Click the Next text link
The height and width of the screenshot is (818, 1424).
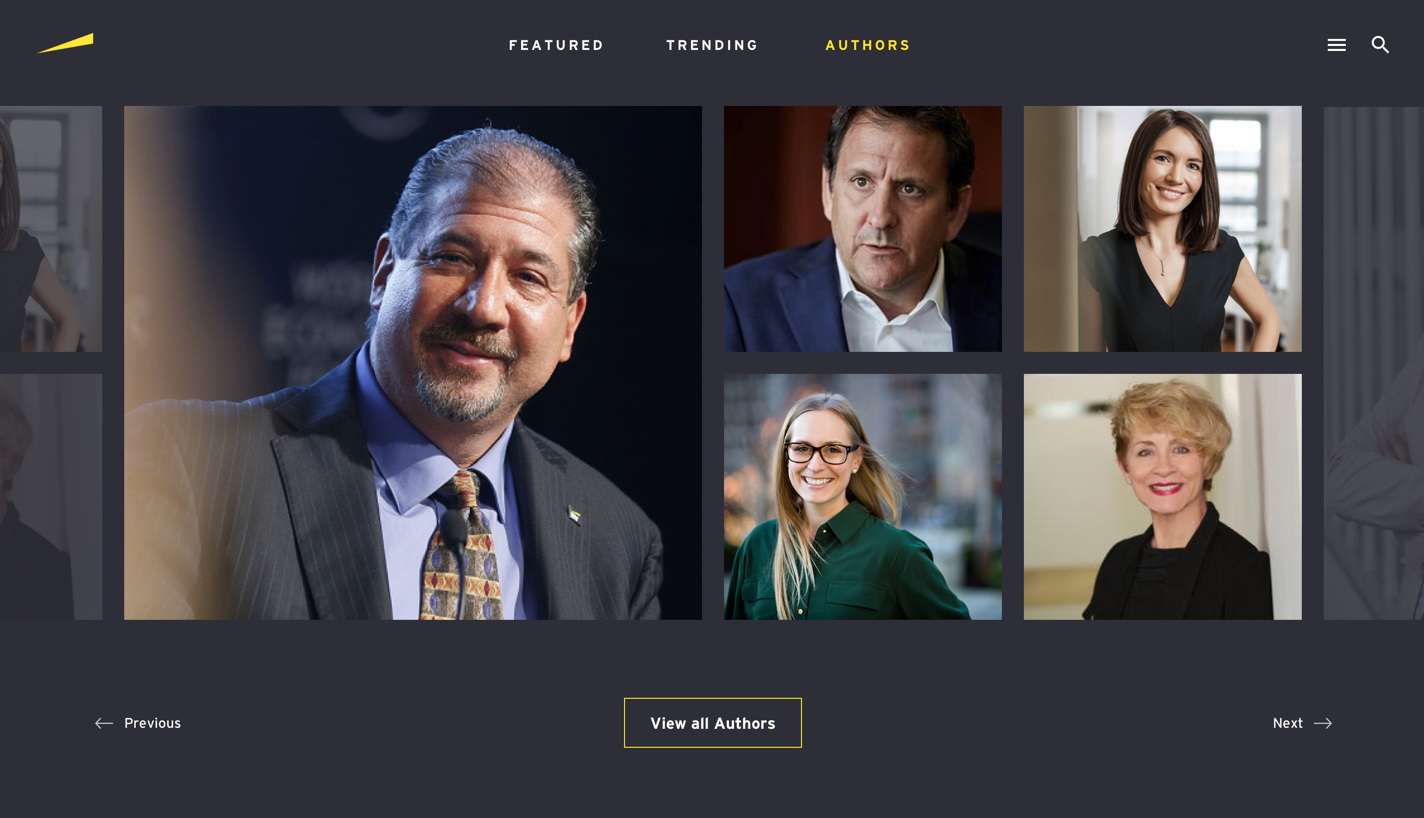(1287, 723)
